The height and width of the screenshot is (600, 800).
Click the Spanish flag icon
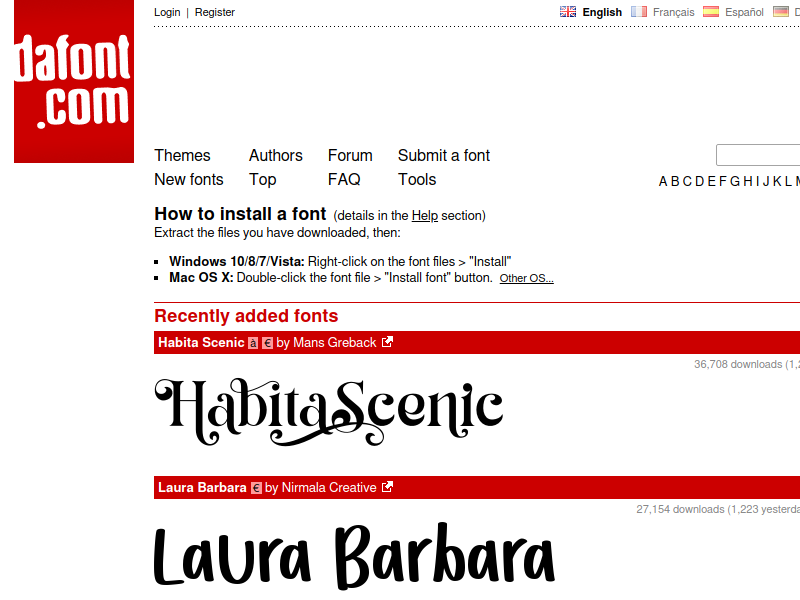(x=711, y=12)
